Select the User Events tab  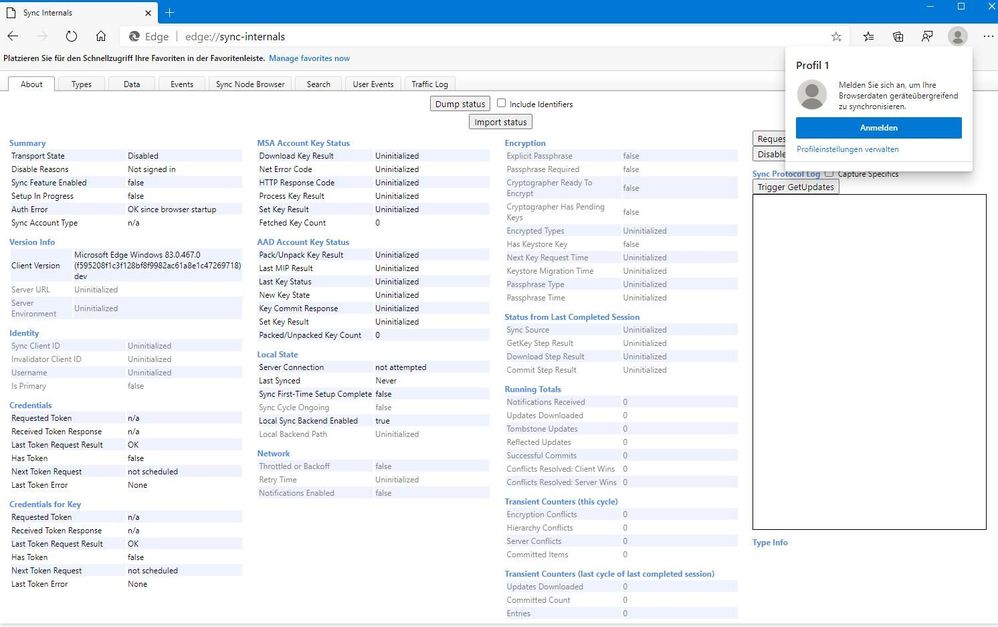(373, 84)
